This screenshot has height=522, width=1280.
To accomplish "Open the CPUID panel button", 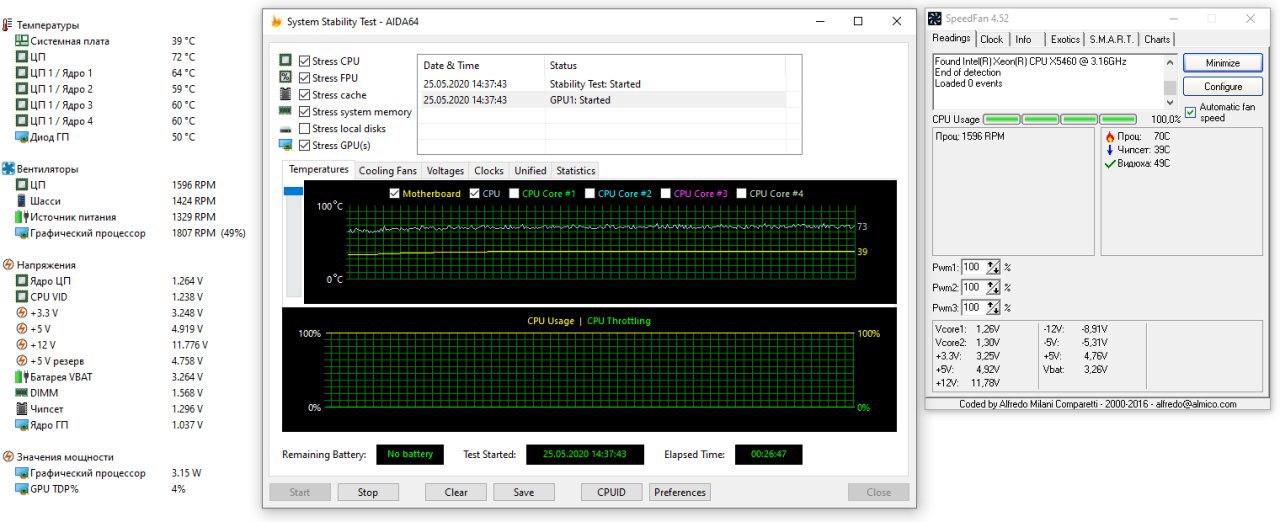I will [611, 492].
